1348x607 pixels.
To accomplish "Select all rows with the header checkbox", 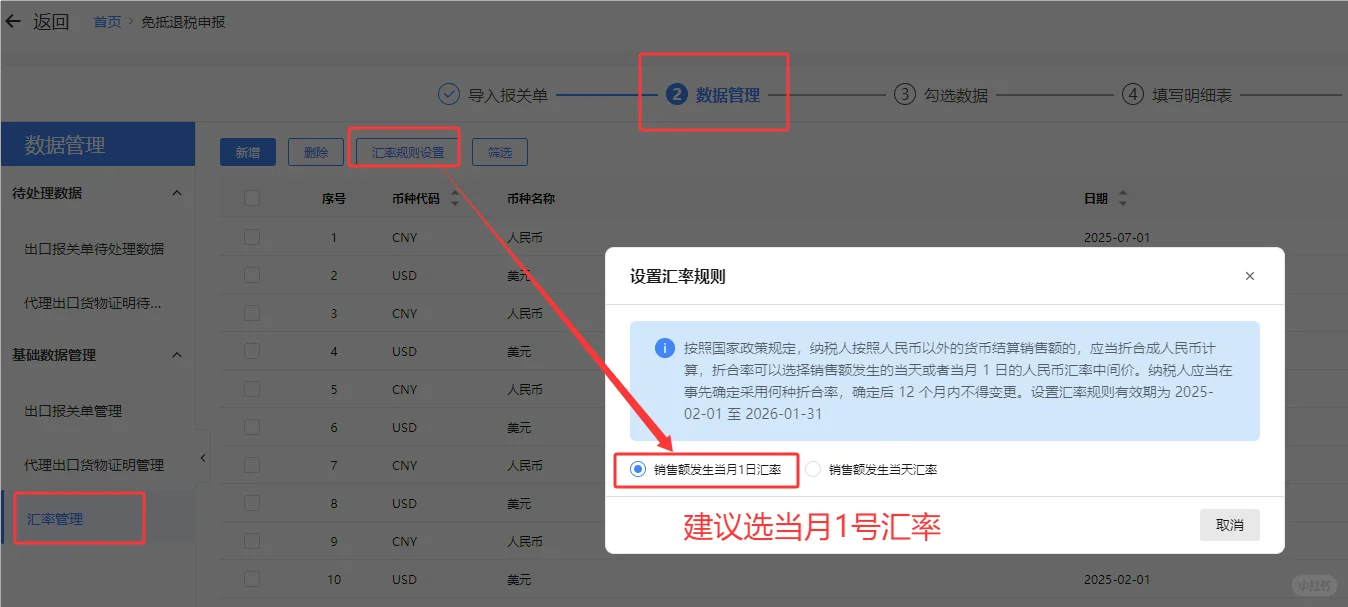I will [x=251, y=198].
